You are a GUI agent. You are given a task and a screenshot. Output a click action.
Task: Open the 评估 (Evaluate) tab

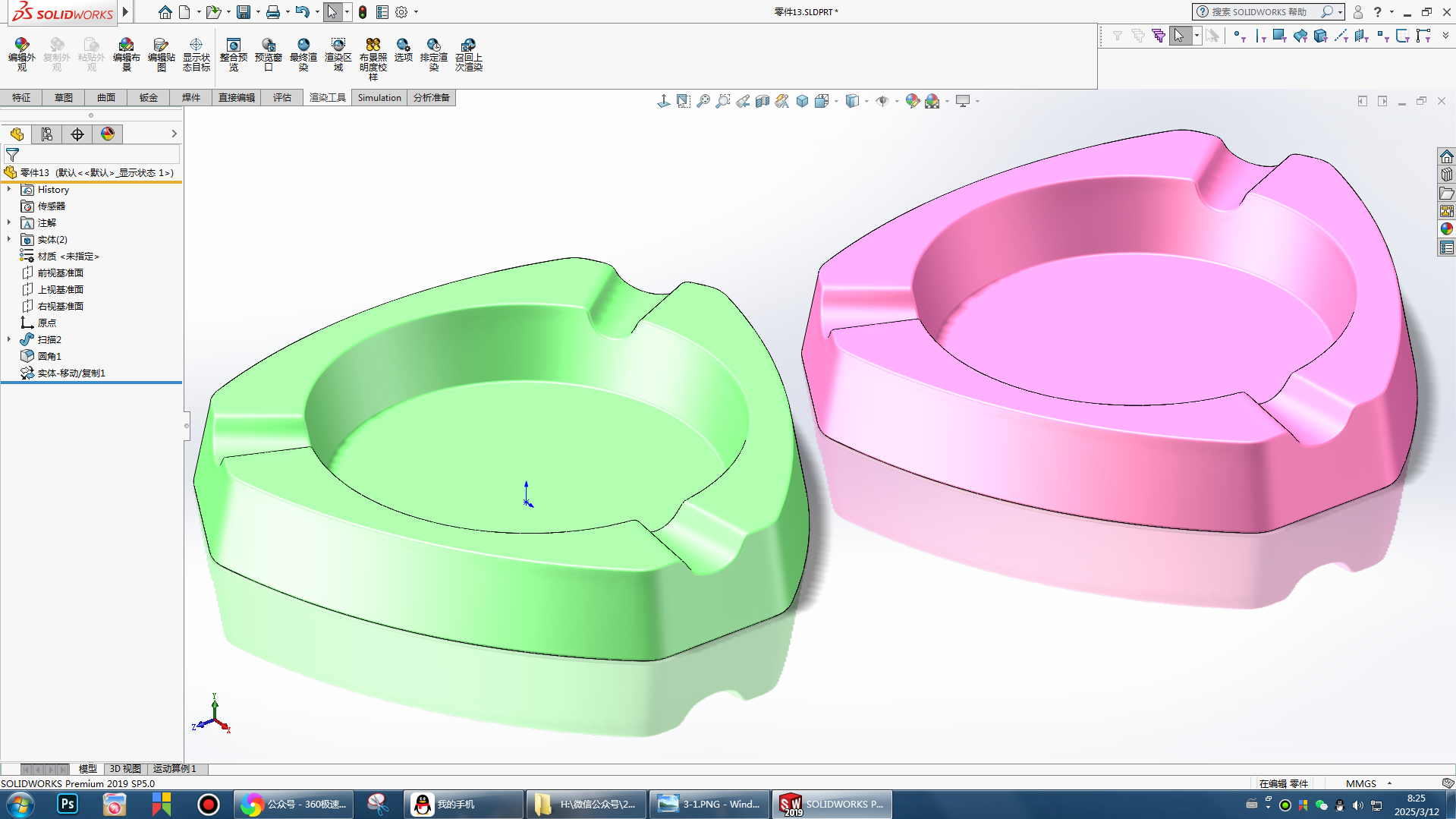click(x=282, y=97)
